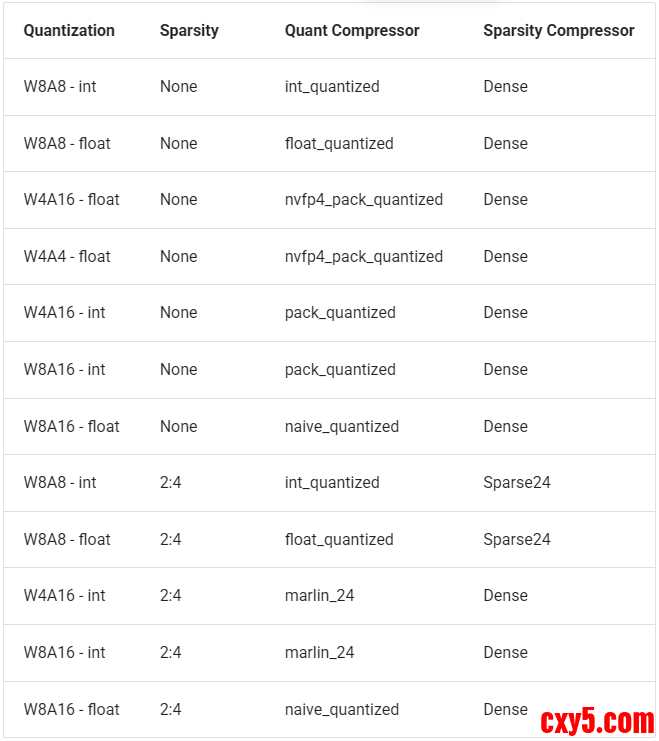Click the red cxy5.com watermark

[597, 720]
